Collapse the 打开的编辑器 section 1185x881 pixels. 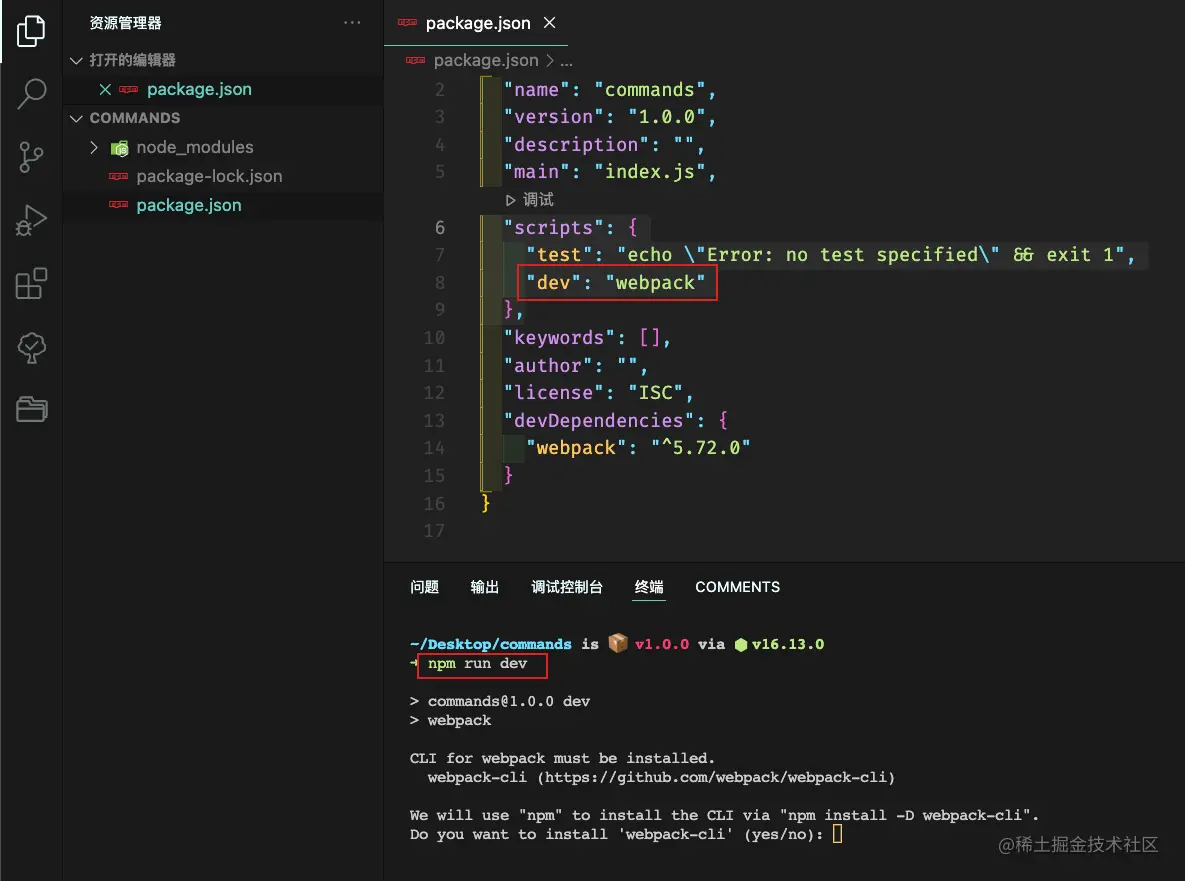[77, 60]
